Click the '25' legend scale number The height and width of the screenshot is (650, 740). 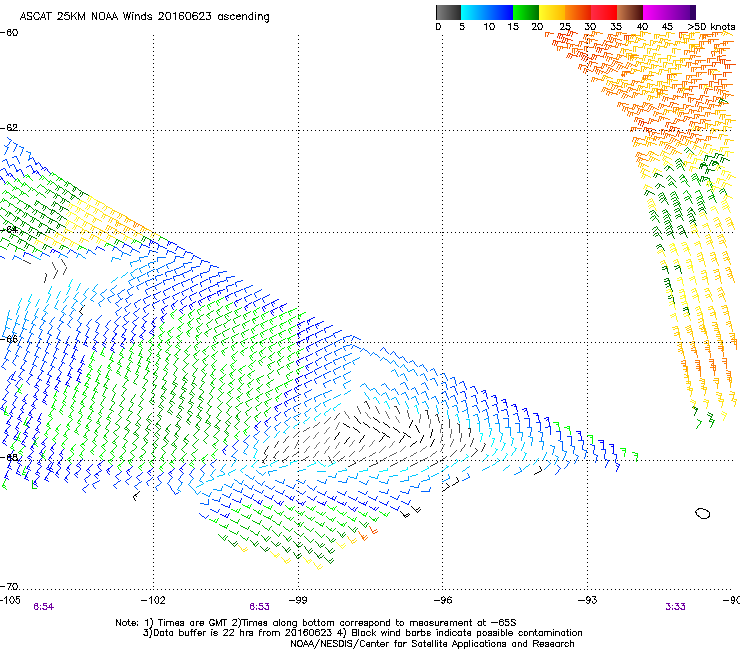565,27
